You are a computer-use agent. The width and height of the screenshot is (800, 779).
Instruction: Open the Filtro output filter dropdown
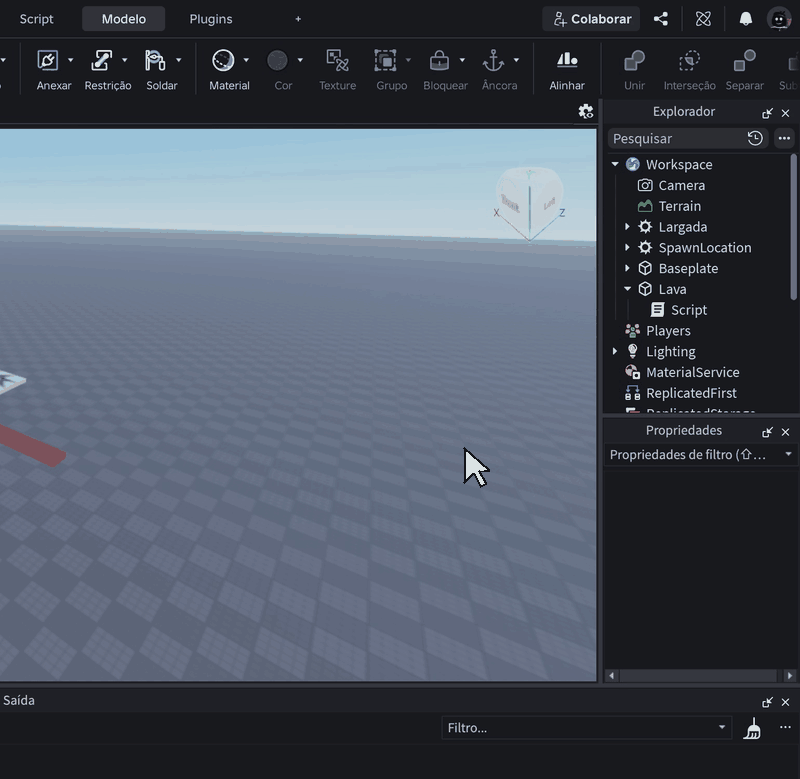coord(587,728)
